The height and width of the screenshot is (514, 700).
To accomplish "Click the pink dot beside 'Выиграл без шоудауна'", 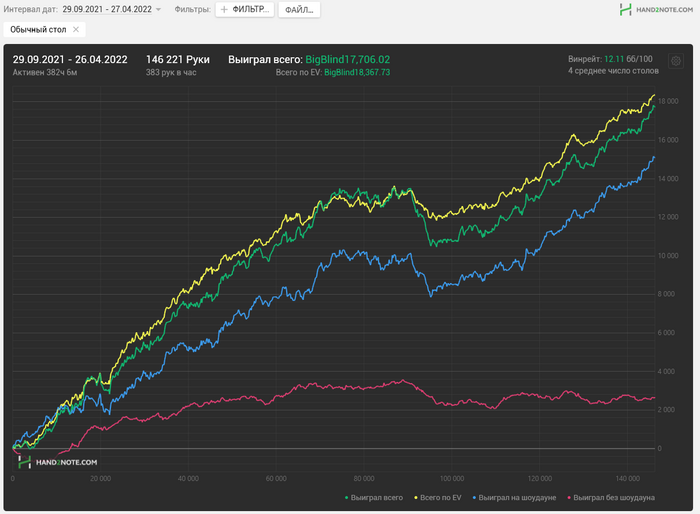I will [x=569, y=497].
